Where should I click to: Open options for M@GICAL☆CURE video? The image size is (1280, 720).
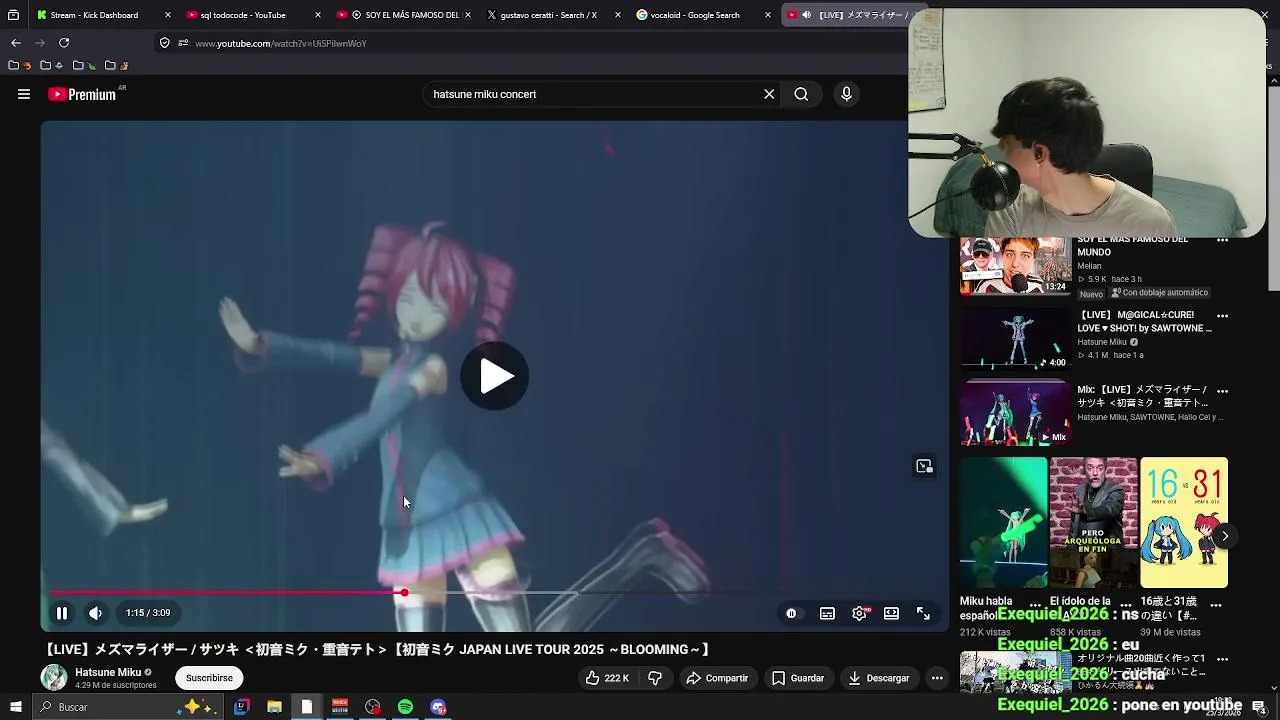point(1222,315)
